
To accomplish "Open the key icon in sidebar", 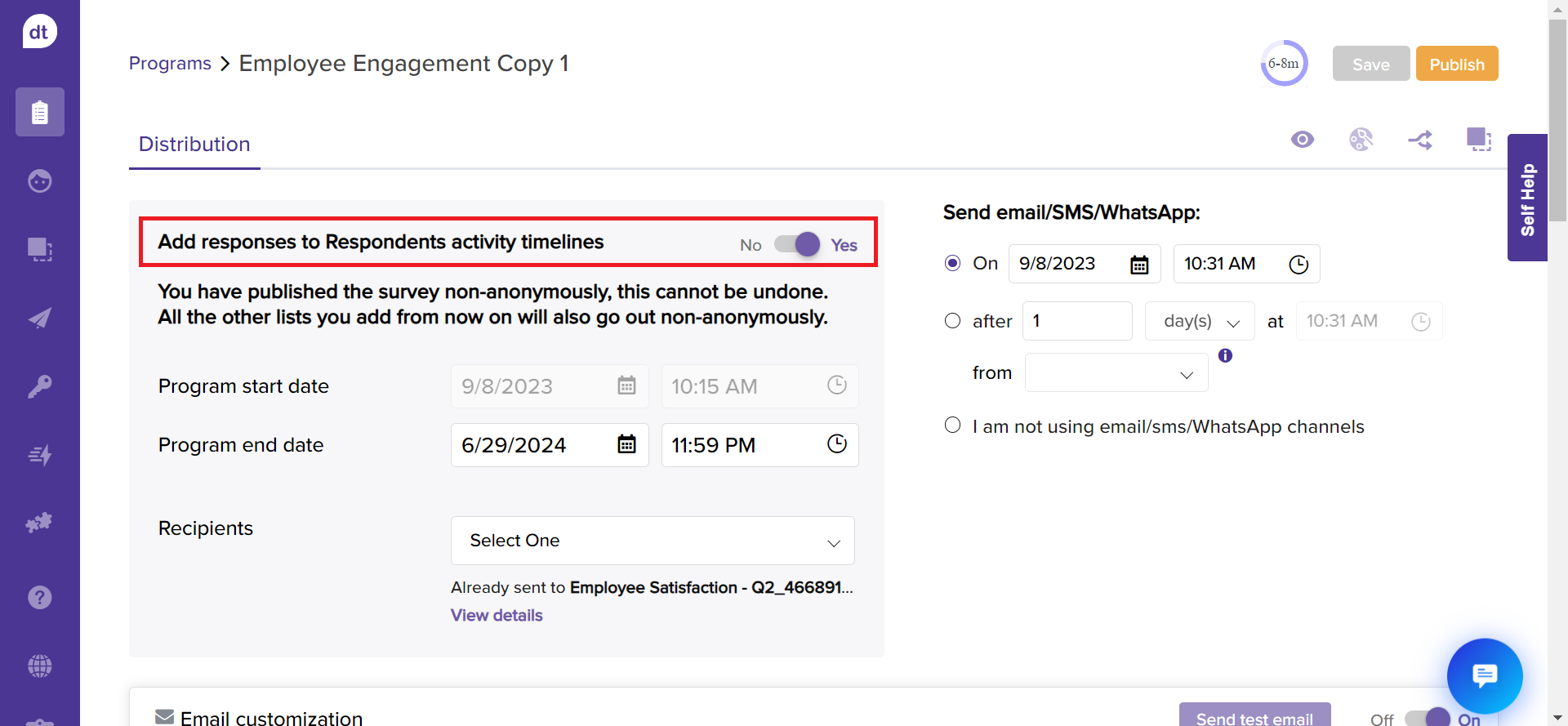I will 39,386.
